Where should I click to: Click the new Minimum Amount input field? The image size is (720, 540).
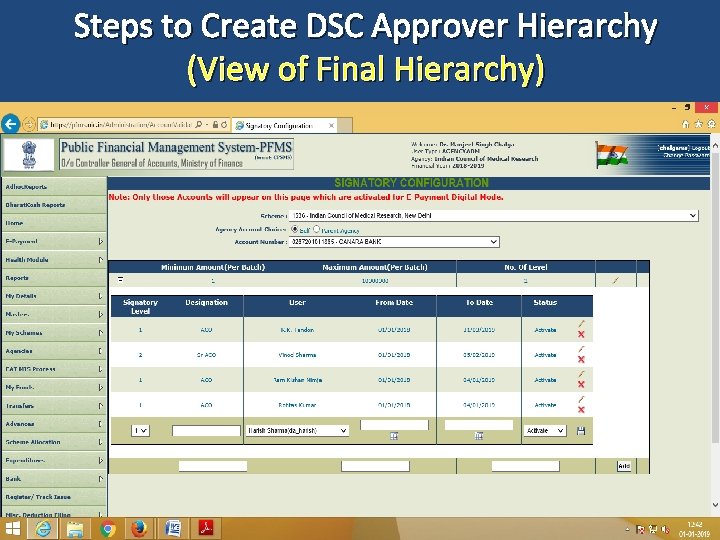213,466
